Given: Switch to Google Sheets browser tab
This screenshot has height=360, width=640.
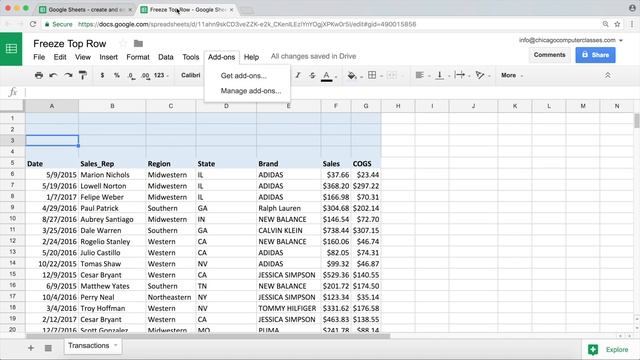Looking at the screenshot, I should (86, 9).
